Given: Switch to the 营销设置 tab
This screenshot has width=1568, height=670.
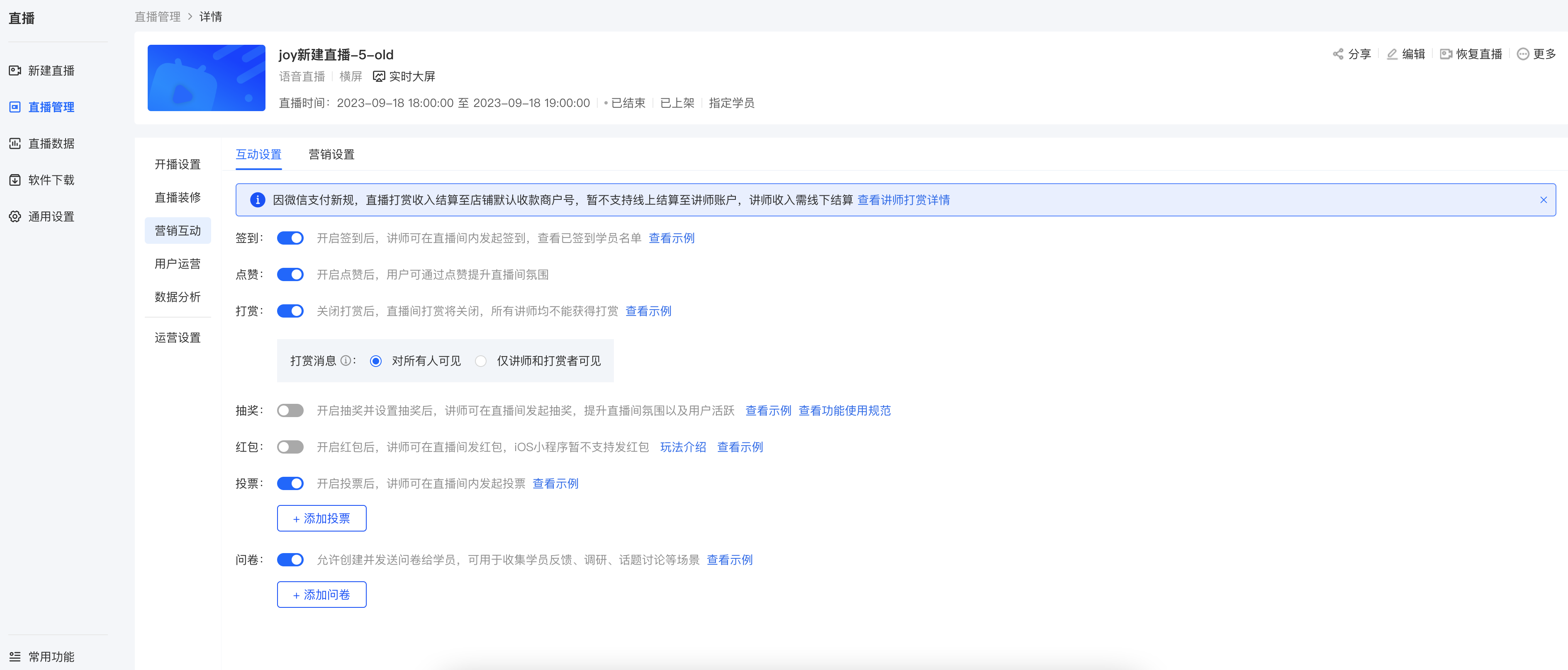Looking at the screenshot, I should tap(332, 155).
